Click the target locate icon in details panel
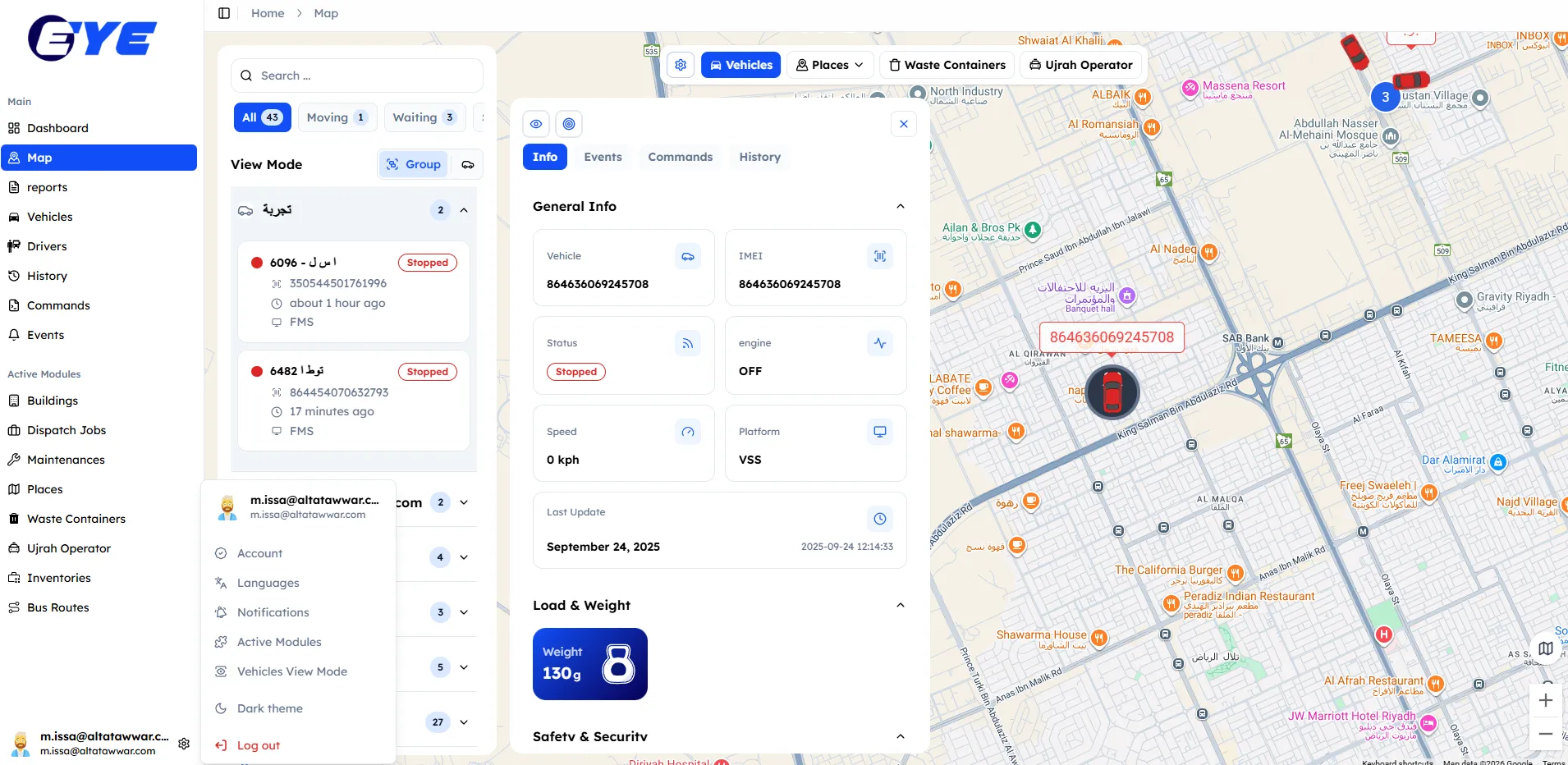The image size is (1568, 765). [x=569, y=124]
